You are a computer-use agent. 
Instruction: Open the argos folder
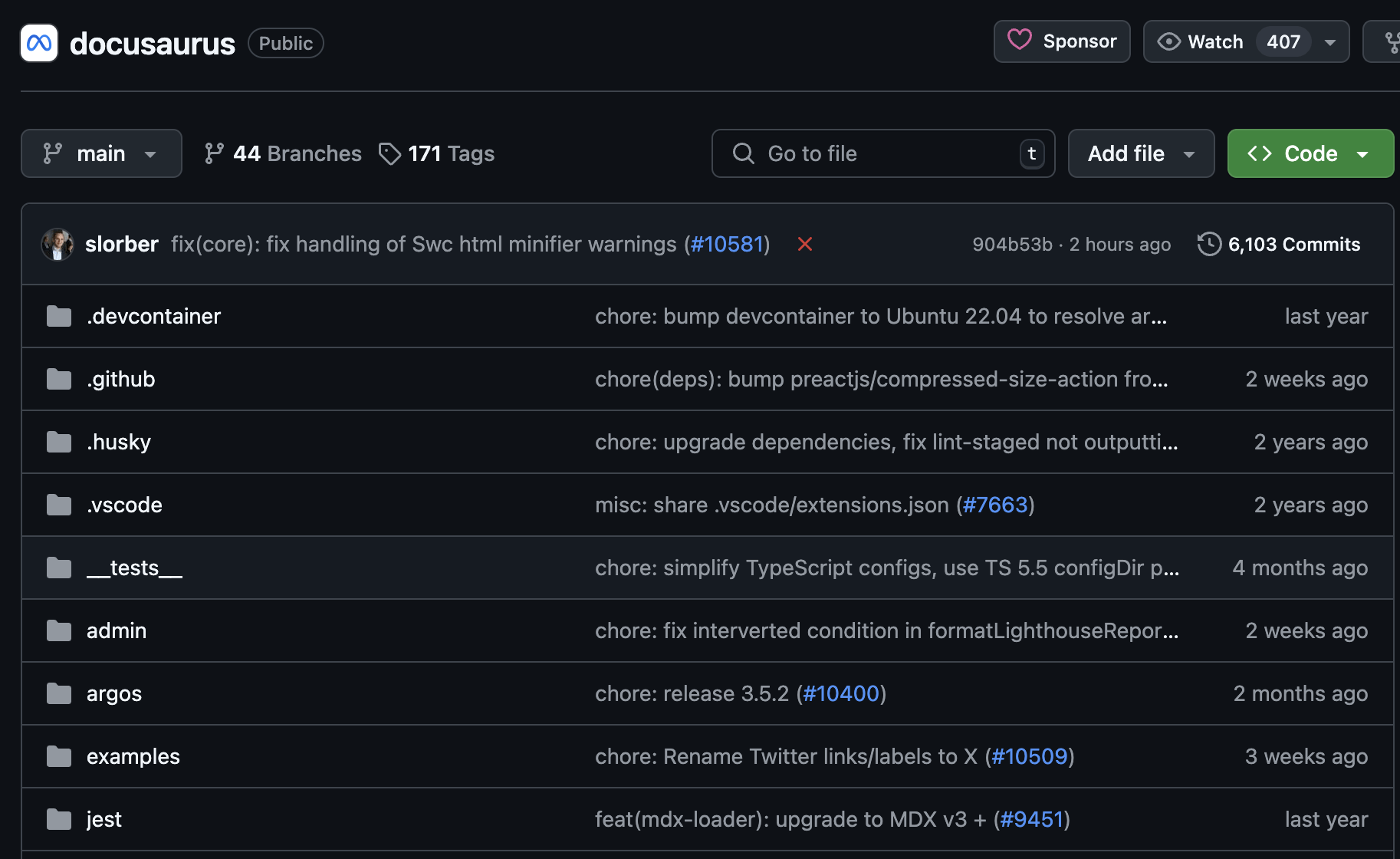pos(113,693)
